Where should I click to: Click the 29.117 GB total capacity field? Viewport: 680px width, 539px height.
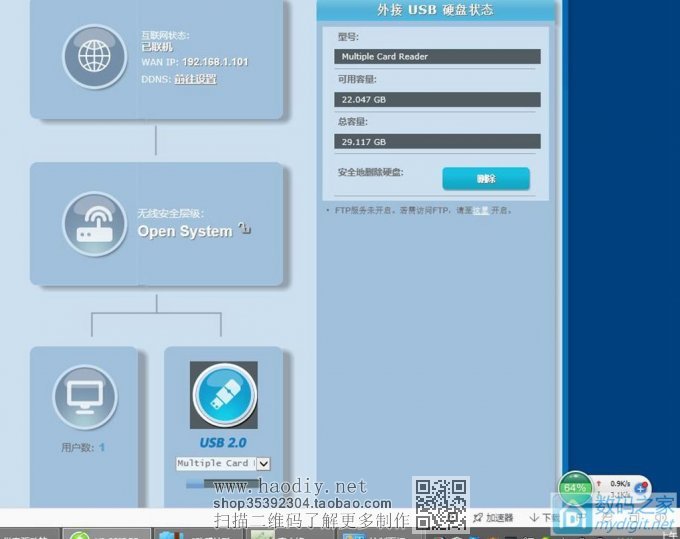[438, 142]
